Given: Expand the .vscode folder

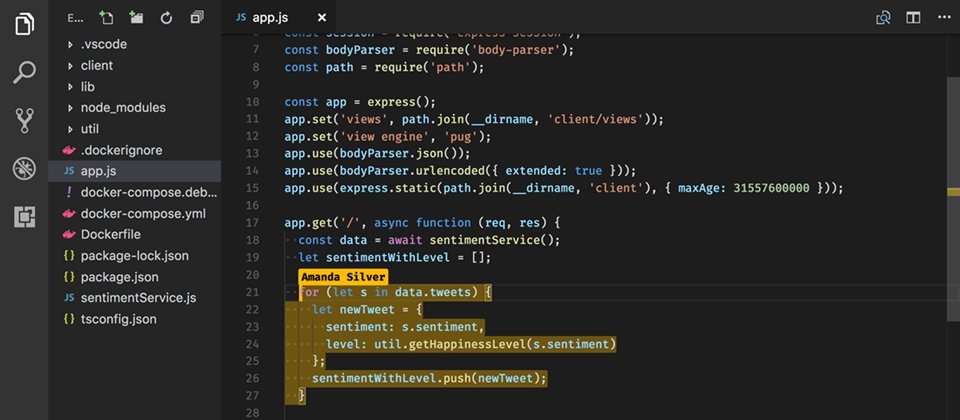Looking at the screenshot, I should (103, 44).
